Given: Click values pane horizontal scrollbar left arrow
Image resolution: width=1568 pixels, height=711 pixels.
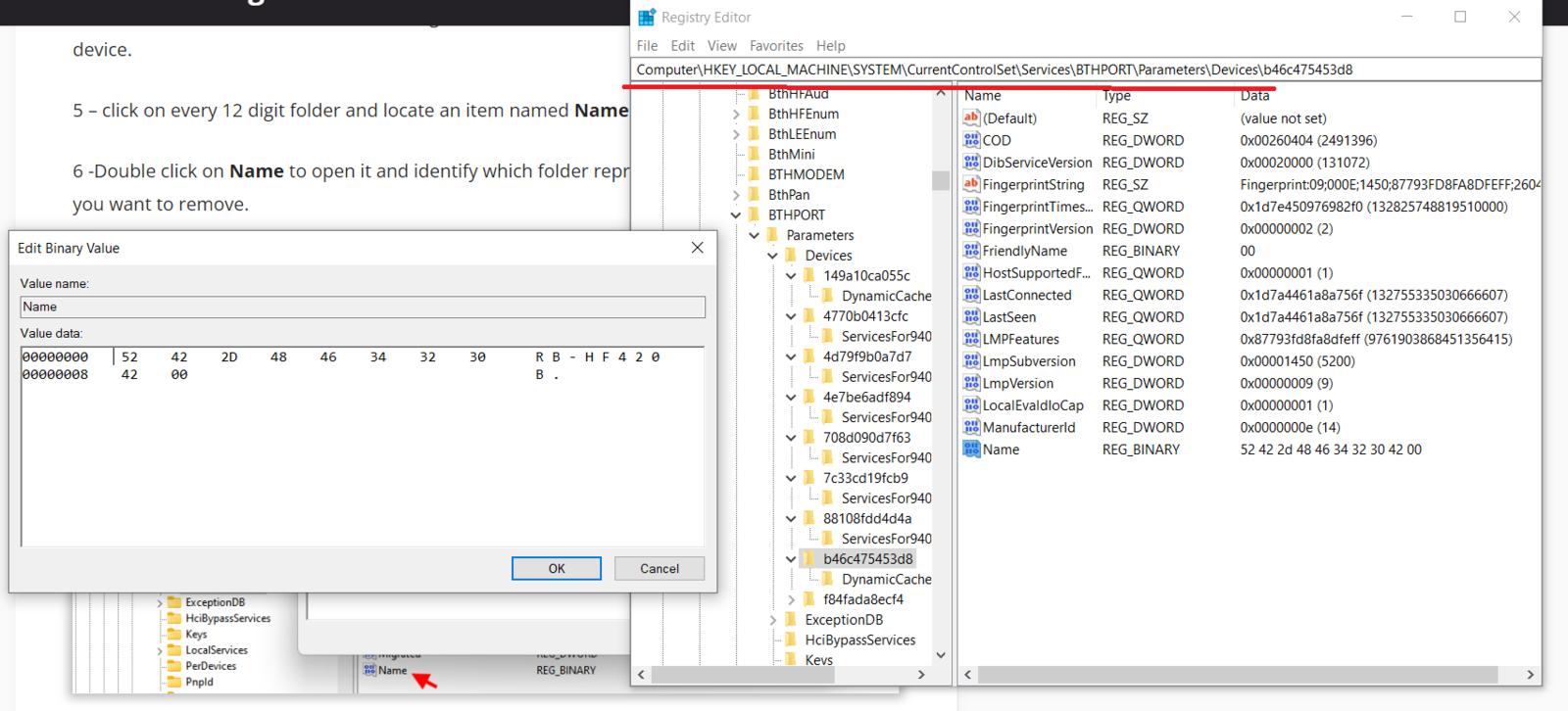Looking at the screenshot, I should point(968,675).
